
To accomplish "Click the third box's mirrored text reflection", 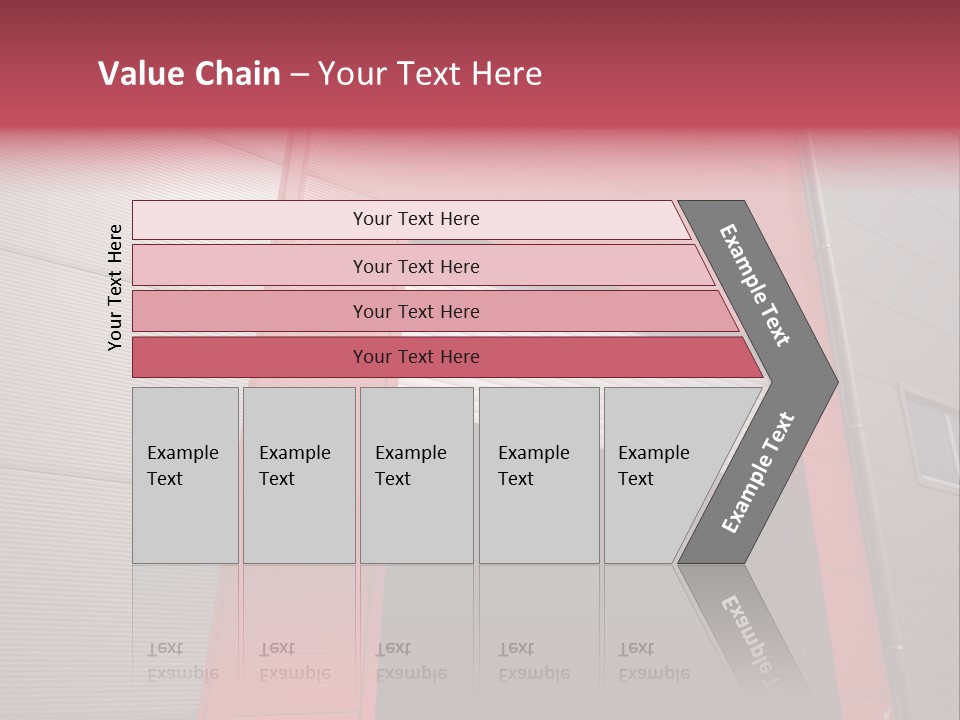I will pyautogui.click(x=411, y=662).
